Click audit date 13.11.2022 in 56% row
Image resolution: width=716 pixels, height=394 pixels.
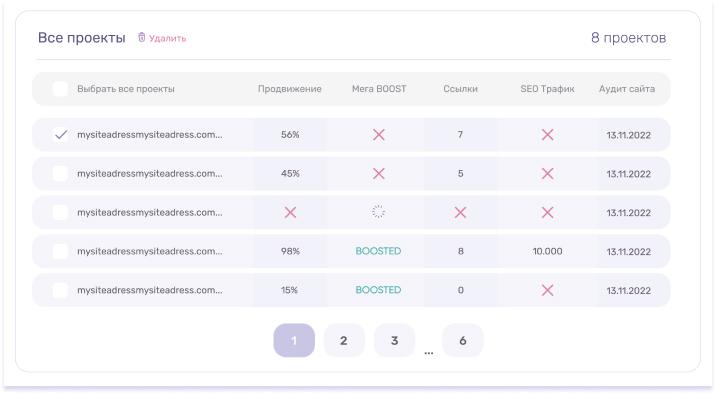point(628,135)
